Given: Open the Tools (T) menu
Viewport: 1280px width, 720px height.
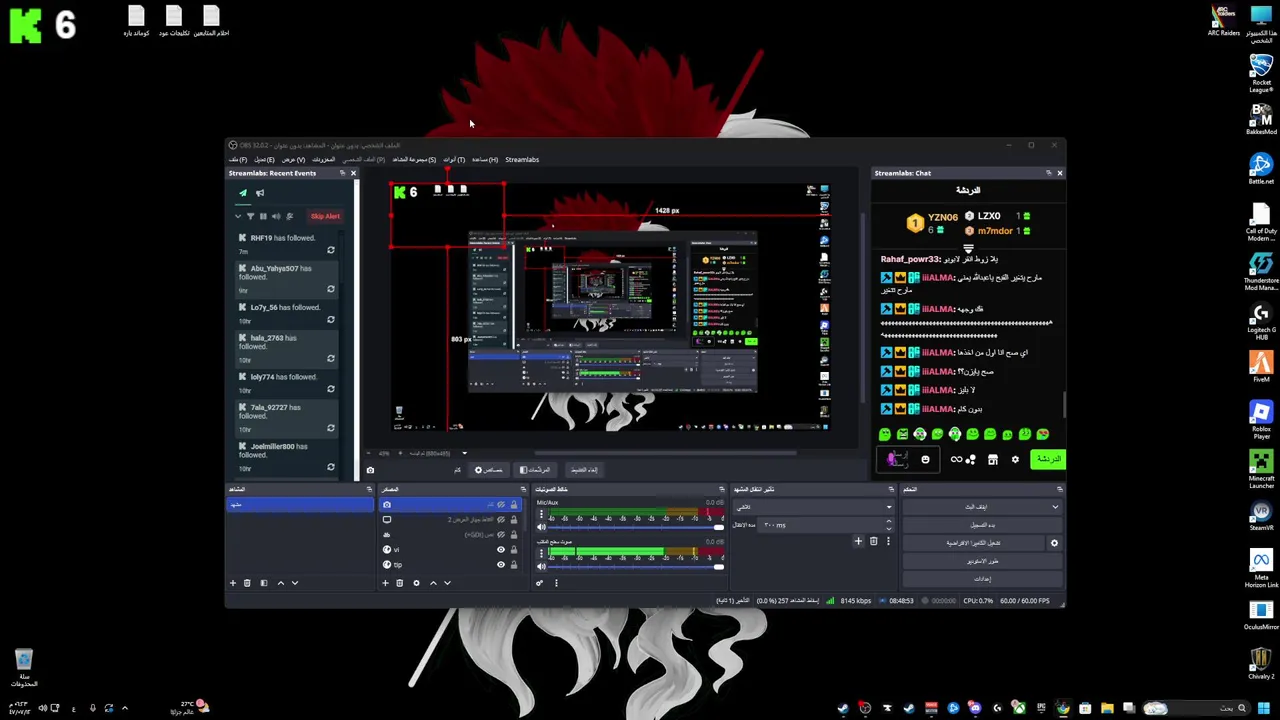Looking at the screenshot, I should click(454, 160).
